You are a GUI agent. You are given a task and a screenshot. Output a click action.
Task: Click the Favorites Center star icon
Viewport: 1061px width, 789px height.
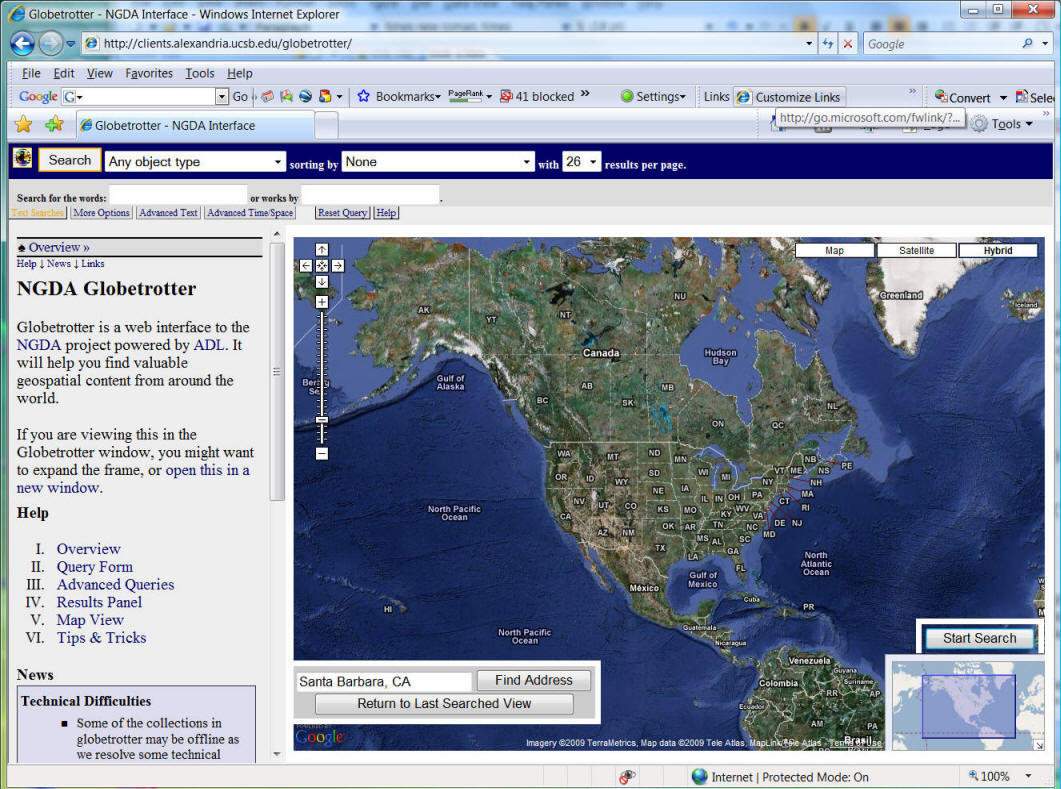(x=23, y=124)
